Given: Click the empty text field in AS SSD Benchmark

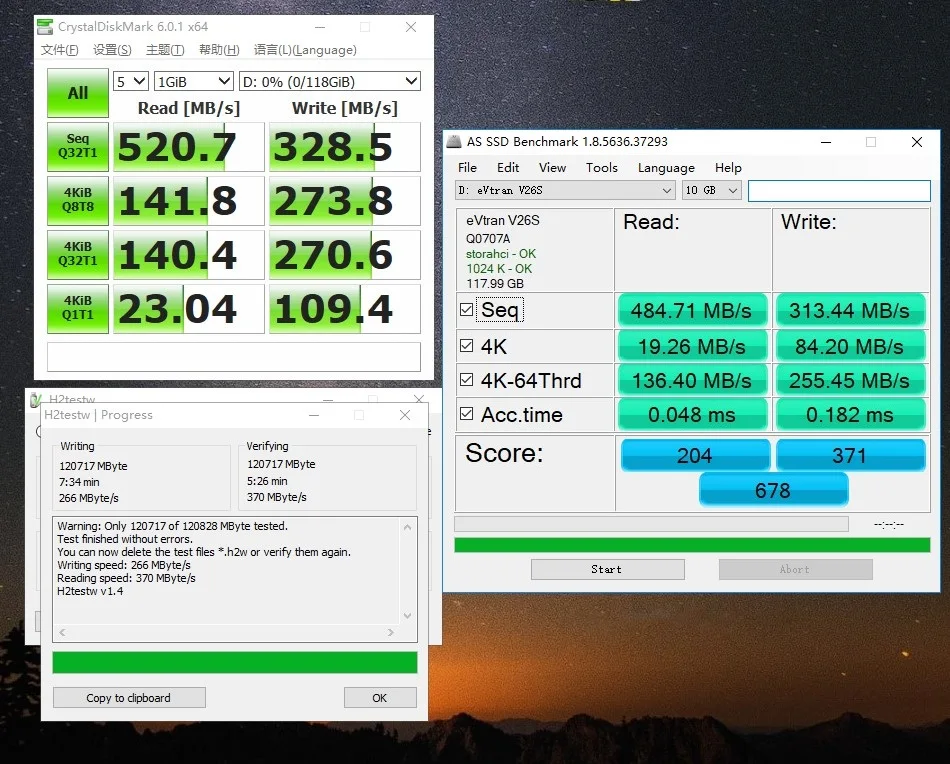Looking at the screenshot, I should [x=839, y=190].
